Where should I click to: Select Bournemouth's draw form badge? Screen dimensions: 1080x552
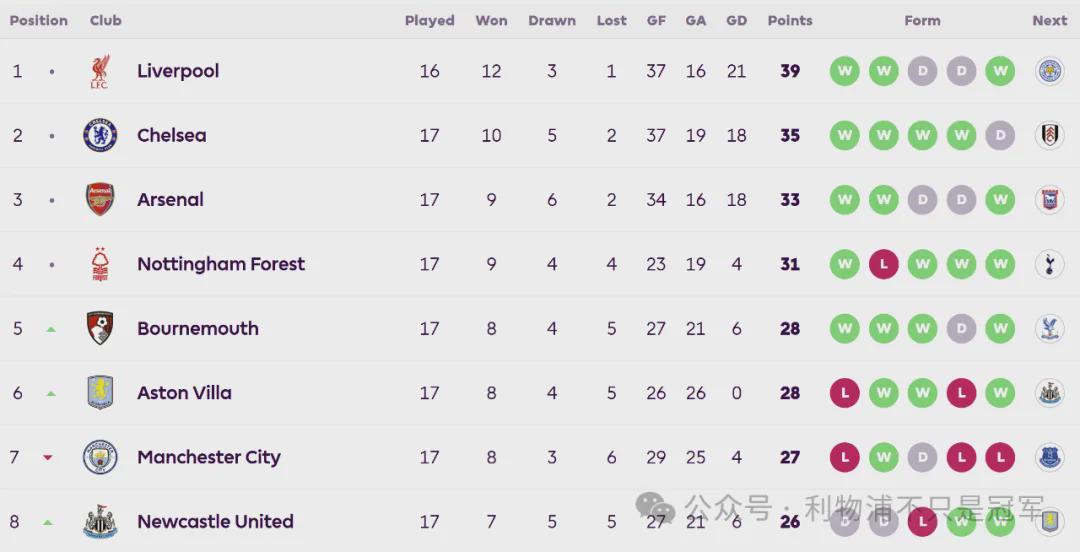[961, 329]
